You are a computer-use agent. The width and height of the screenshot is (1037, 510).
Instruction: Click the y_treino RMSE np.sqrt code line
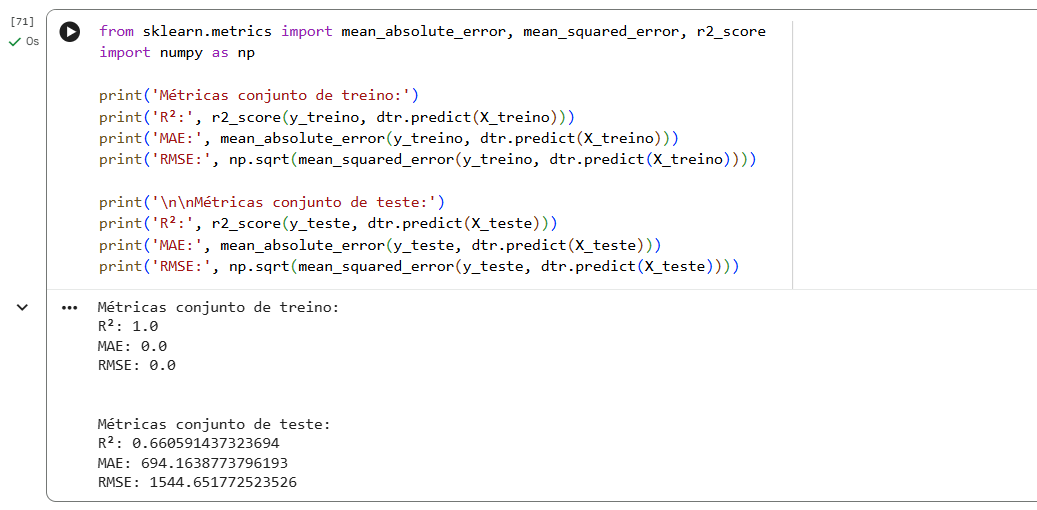point(427,159)
